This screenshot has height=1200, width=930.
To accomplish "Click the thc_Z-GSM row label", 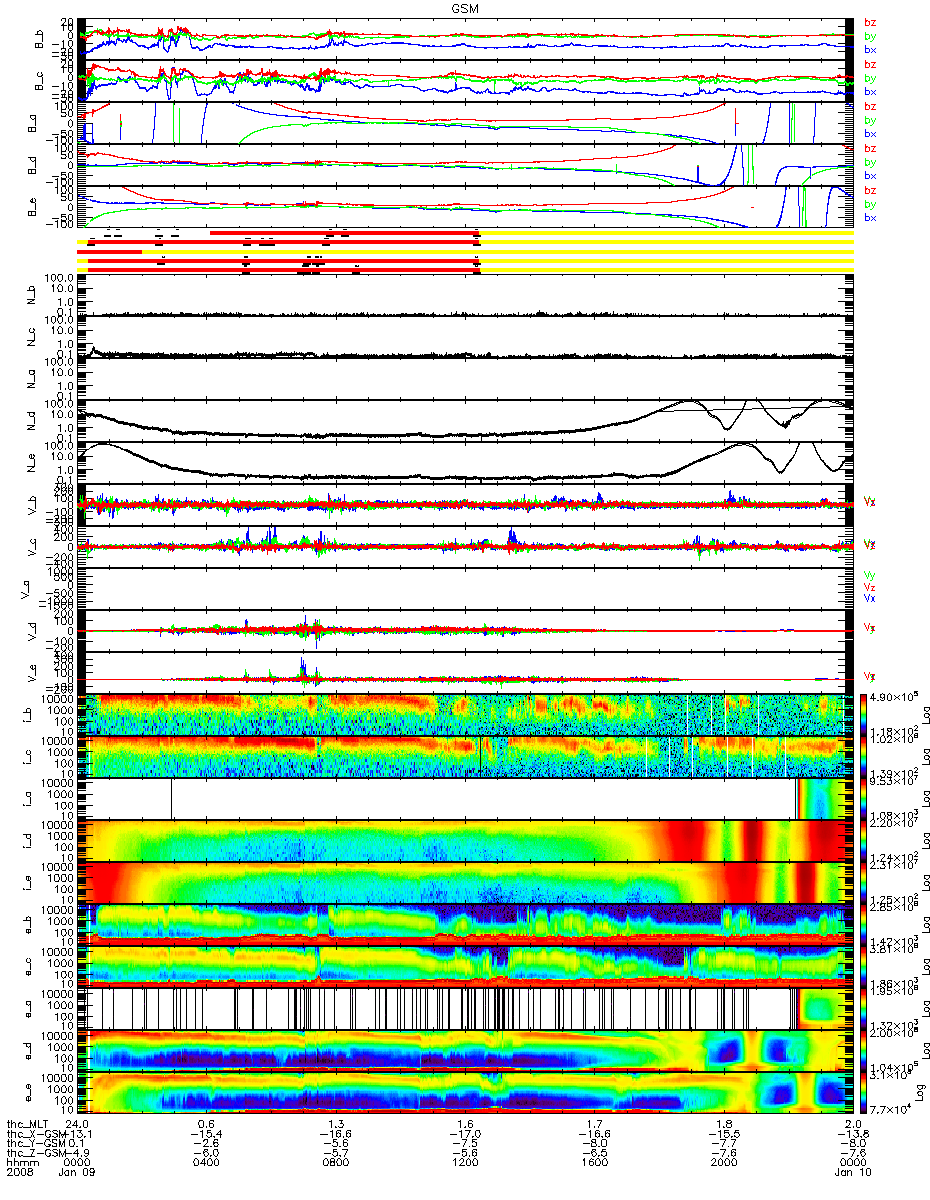I will point(37,1153).
